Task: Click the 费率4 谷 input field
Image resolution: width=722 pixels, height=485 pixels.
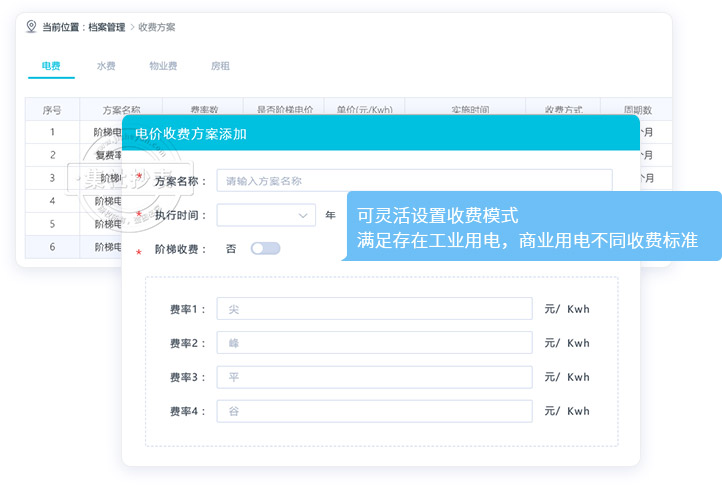Action: pos(375,411)
